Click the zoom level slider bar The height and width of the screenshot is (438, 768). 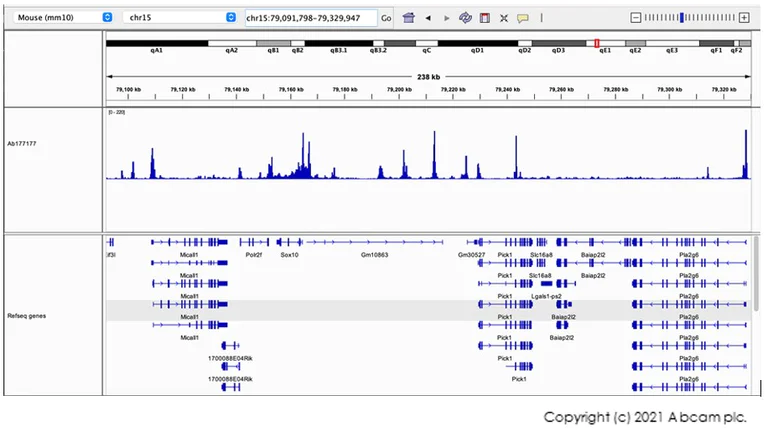tap(690, 18)
